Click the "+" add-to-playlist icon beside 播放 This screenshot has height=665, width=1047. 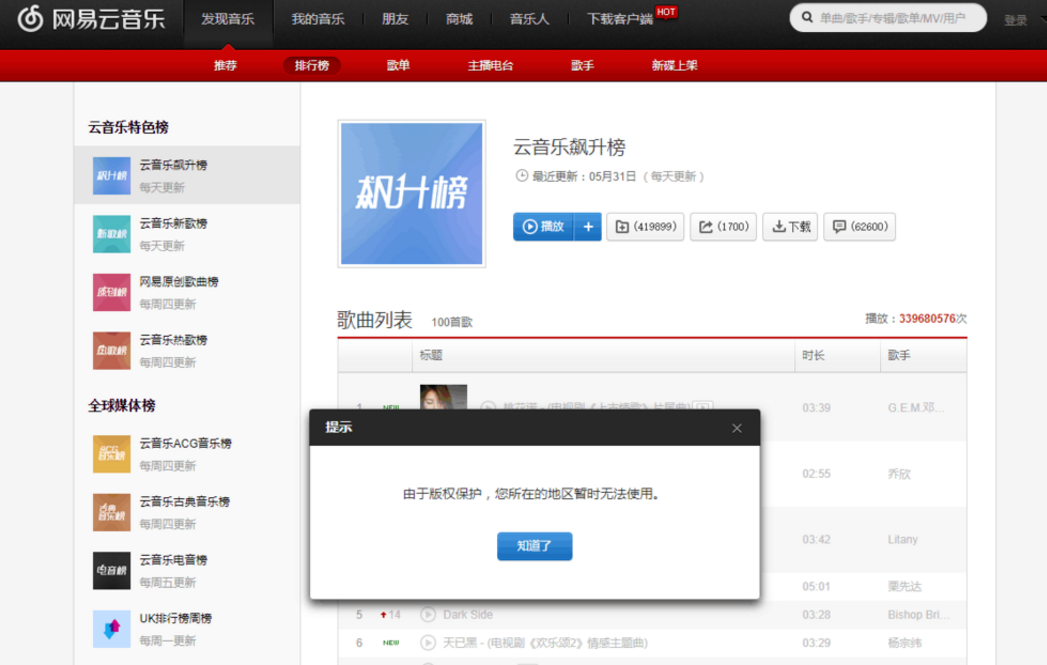coord(588,226)
